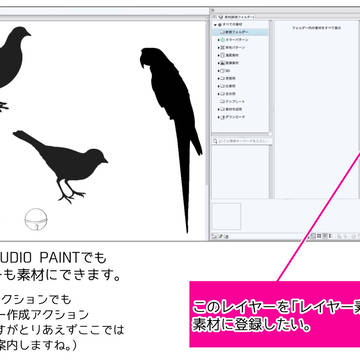Viewport: 360px width, 360px height.
Task: Click the すべての素材 globe icon
Action: [x=220, y=25]
